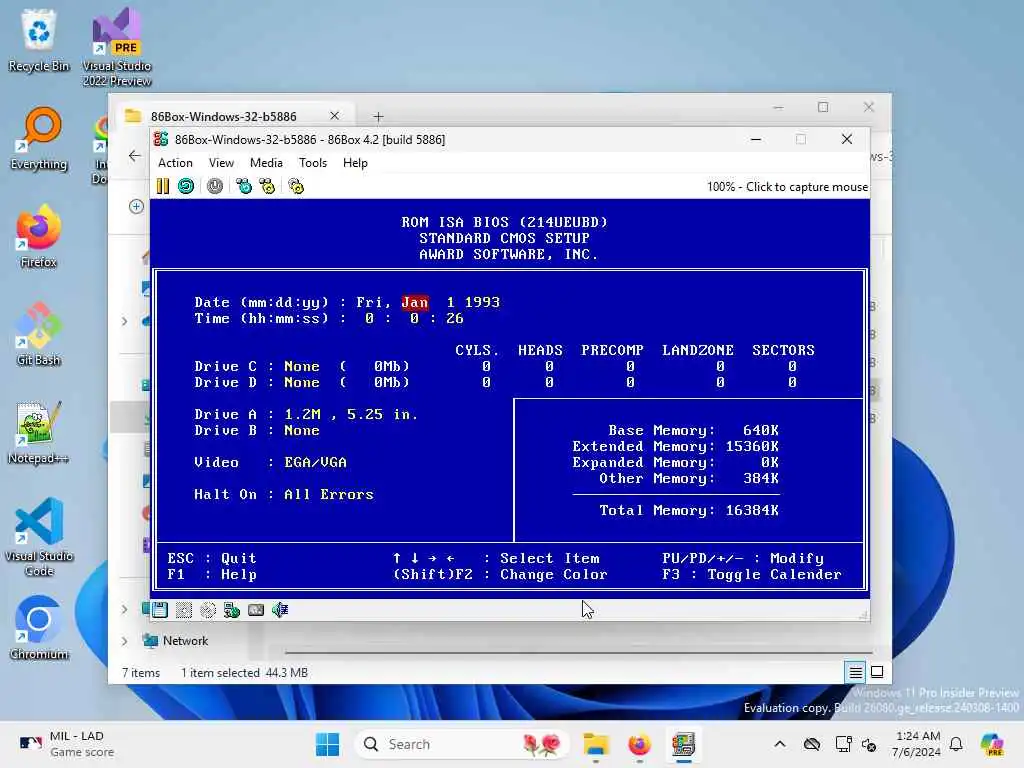
Task: Click the volume muted tray icon
Action: [869, 744]
